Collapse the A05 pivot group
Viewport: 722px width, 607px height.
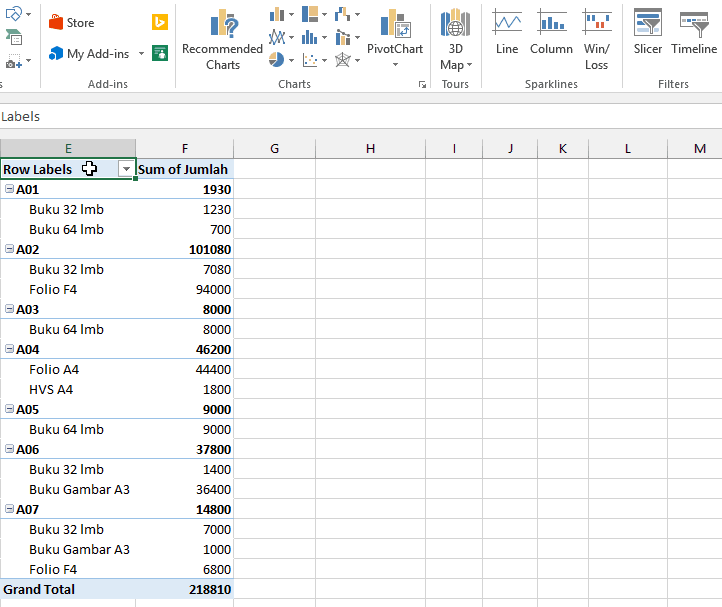click(x=9, y=409)
